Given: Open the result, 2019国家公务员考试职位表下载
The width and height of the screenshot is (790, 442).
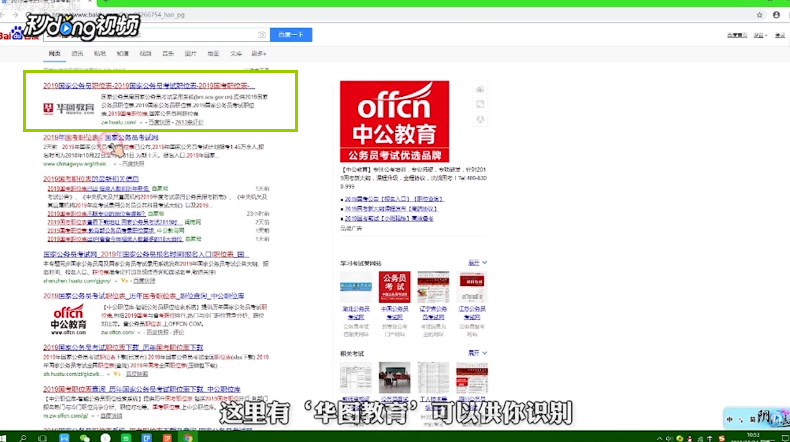Looking at the screenshot, I should coord(123,348).
